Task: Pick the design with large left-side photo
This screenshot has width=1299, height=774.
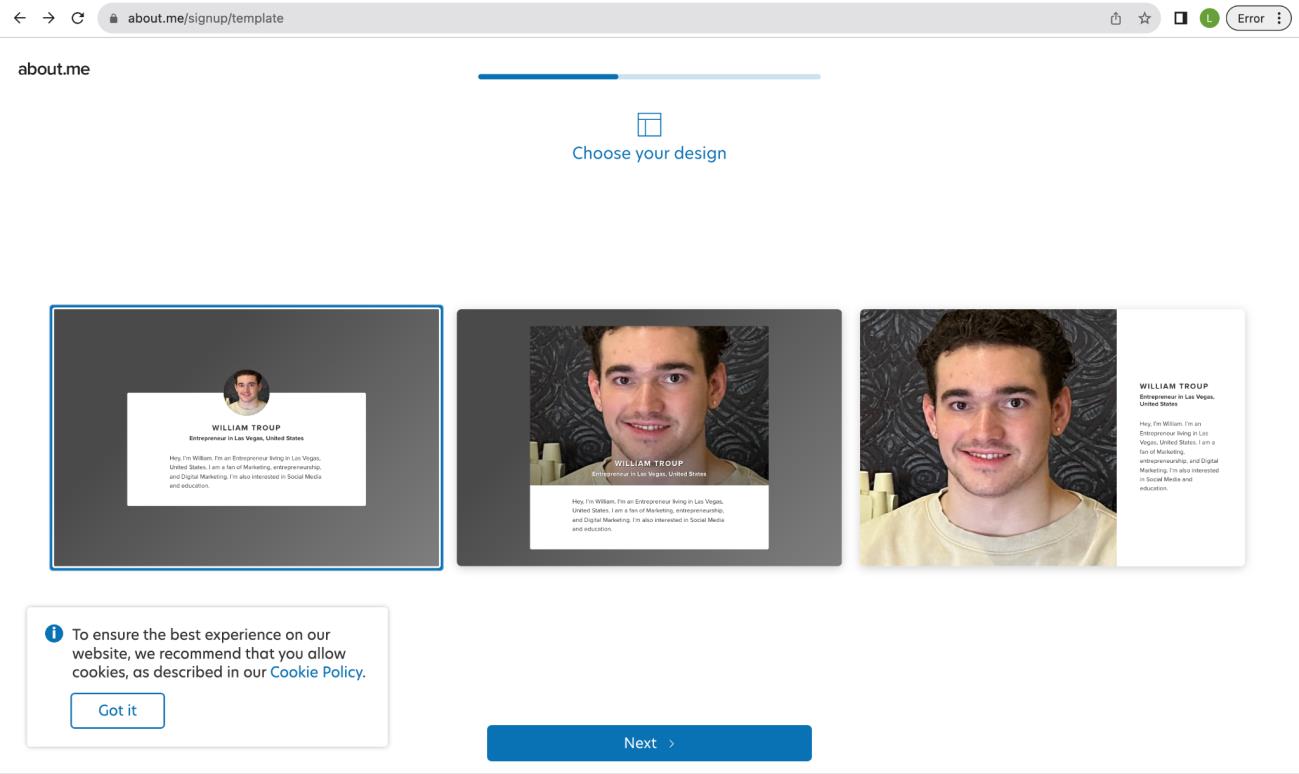Action: coord(1052,438)
